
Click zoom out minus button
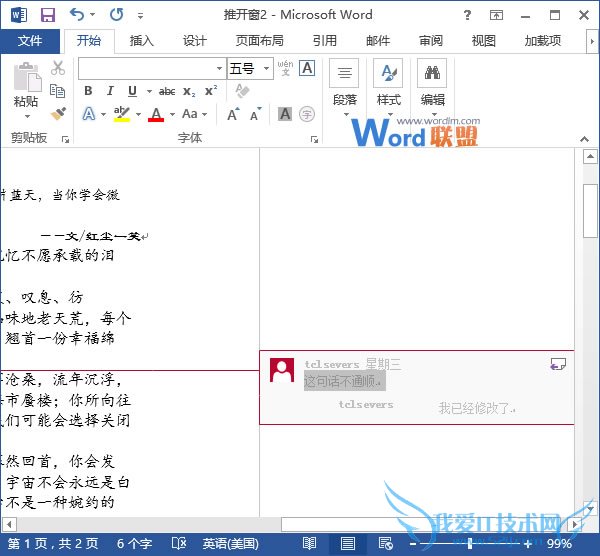[413, 543]
